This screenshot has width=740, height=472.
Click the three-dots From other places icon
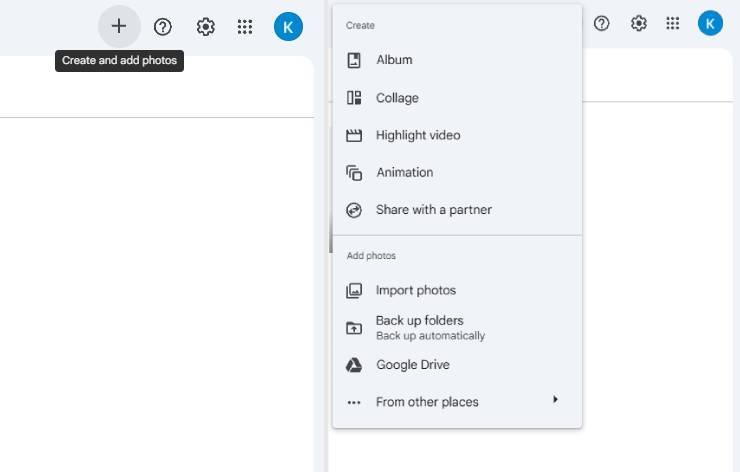coord(354,403)
